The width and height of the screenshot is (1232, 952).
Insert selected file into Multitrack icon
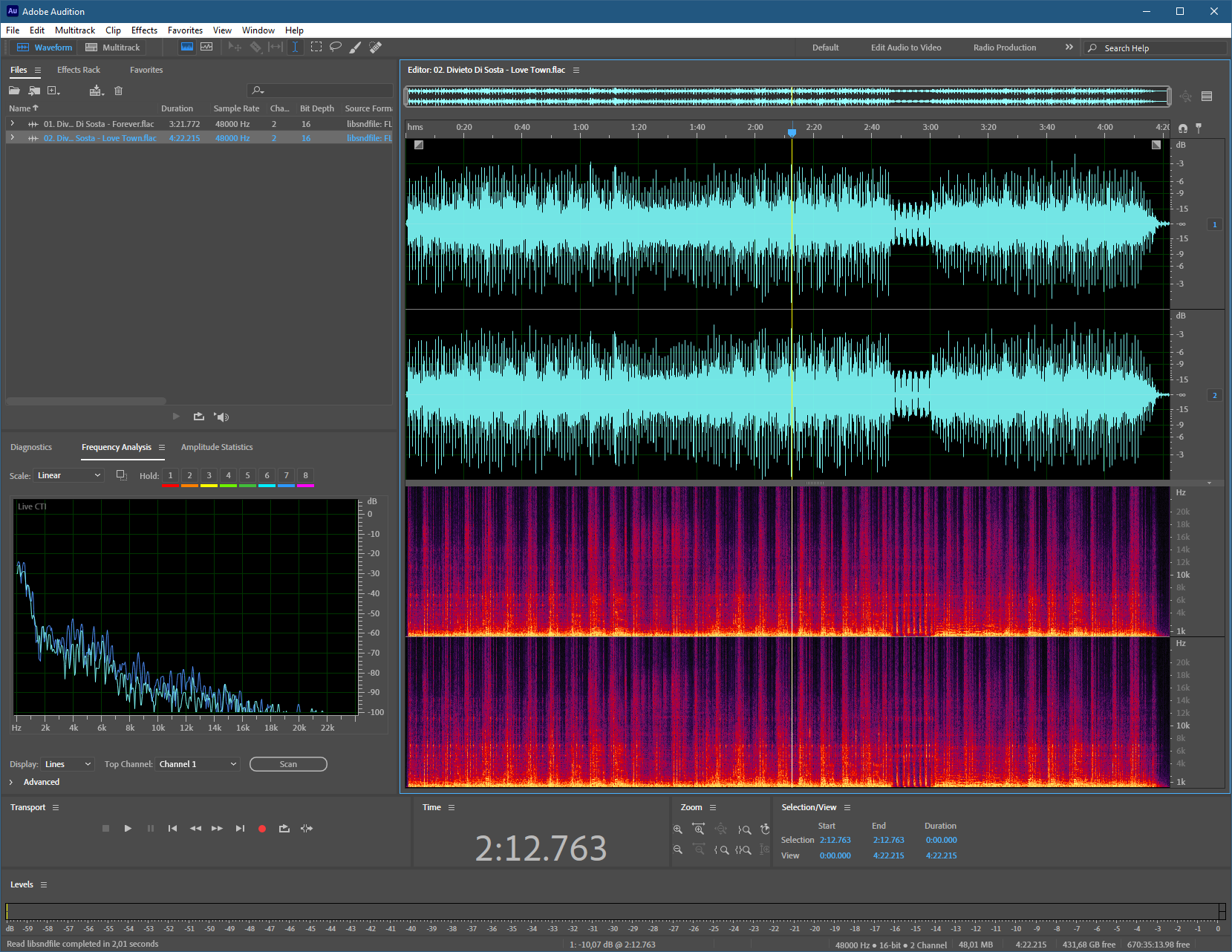tap(97, 91)
